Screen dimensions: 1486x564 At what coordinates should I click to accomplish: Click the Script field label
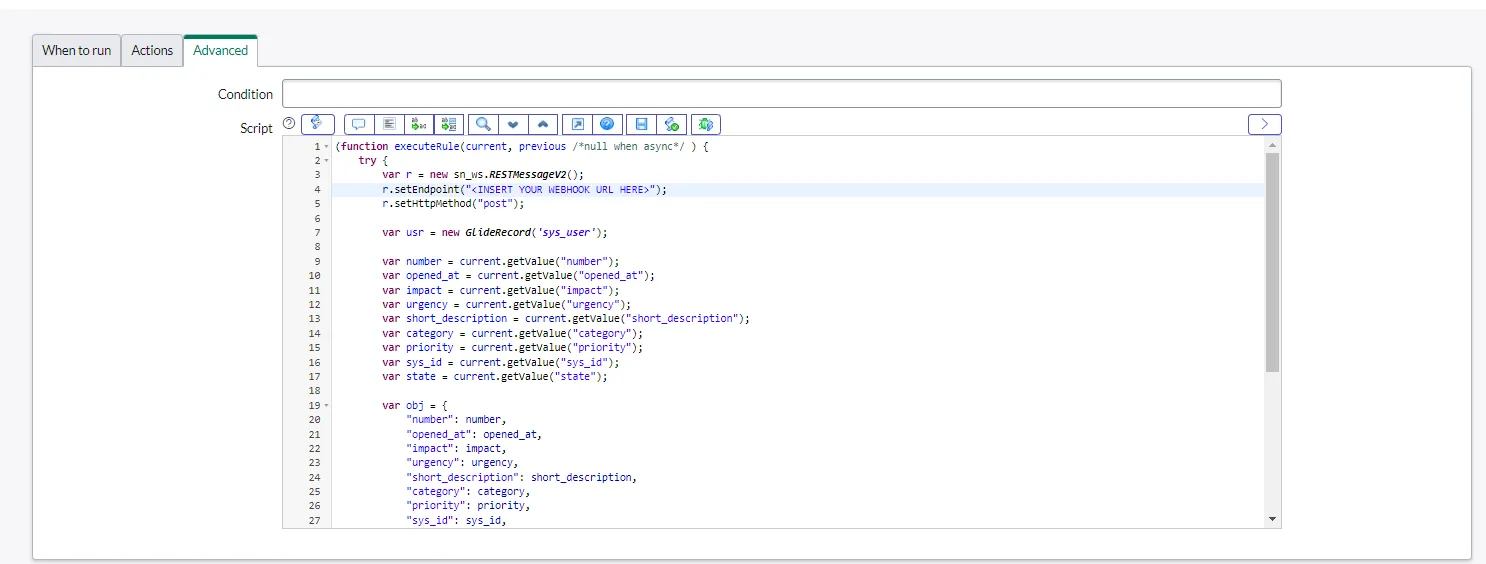click(x=256, y=128)
